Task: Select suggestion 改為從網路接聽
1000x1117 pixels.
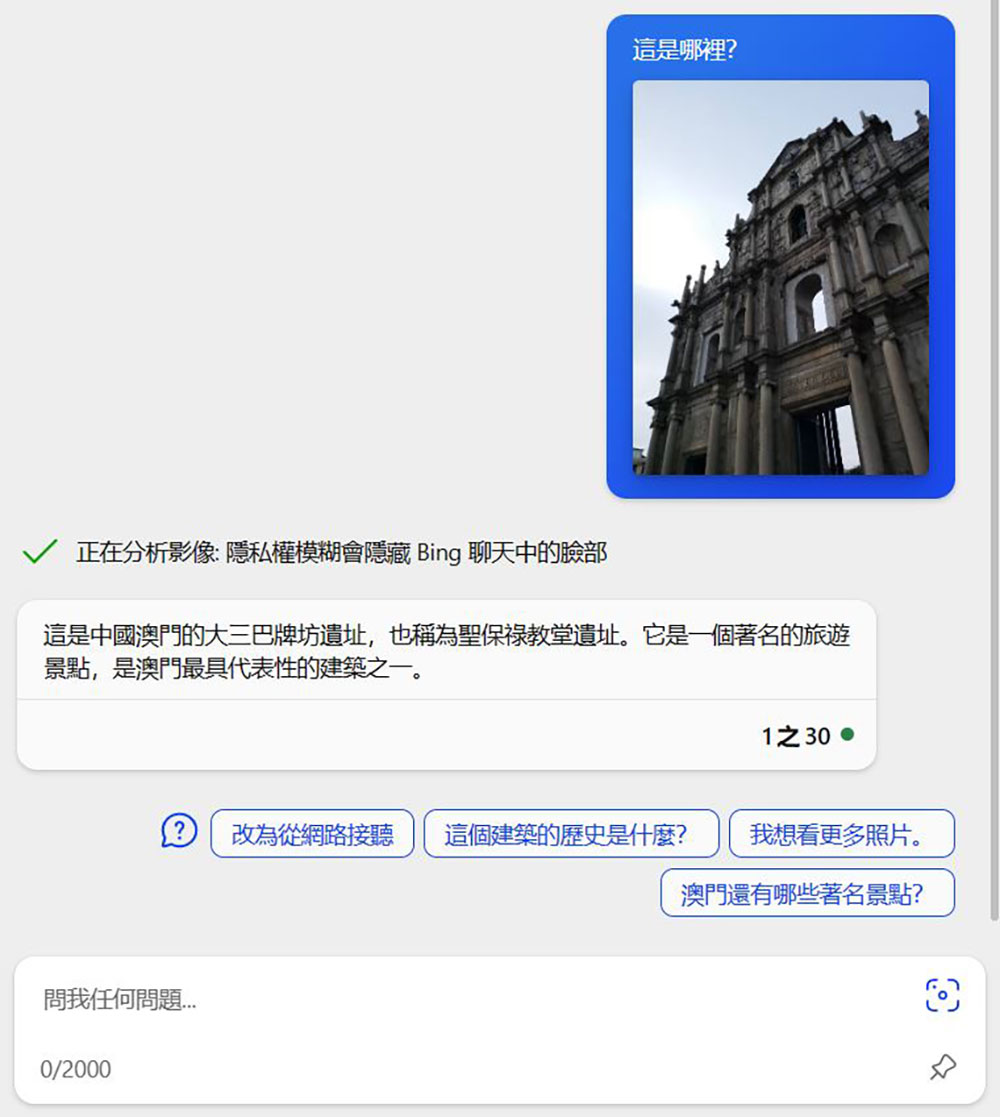Action: 312,834
